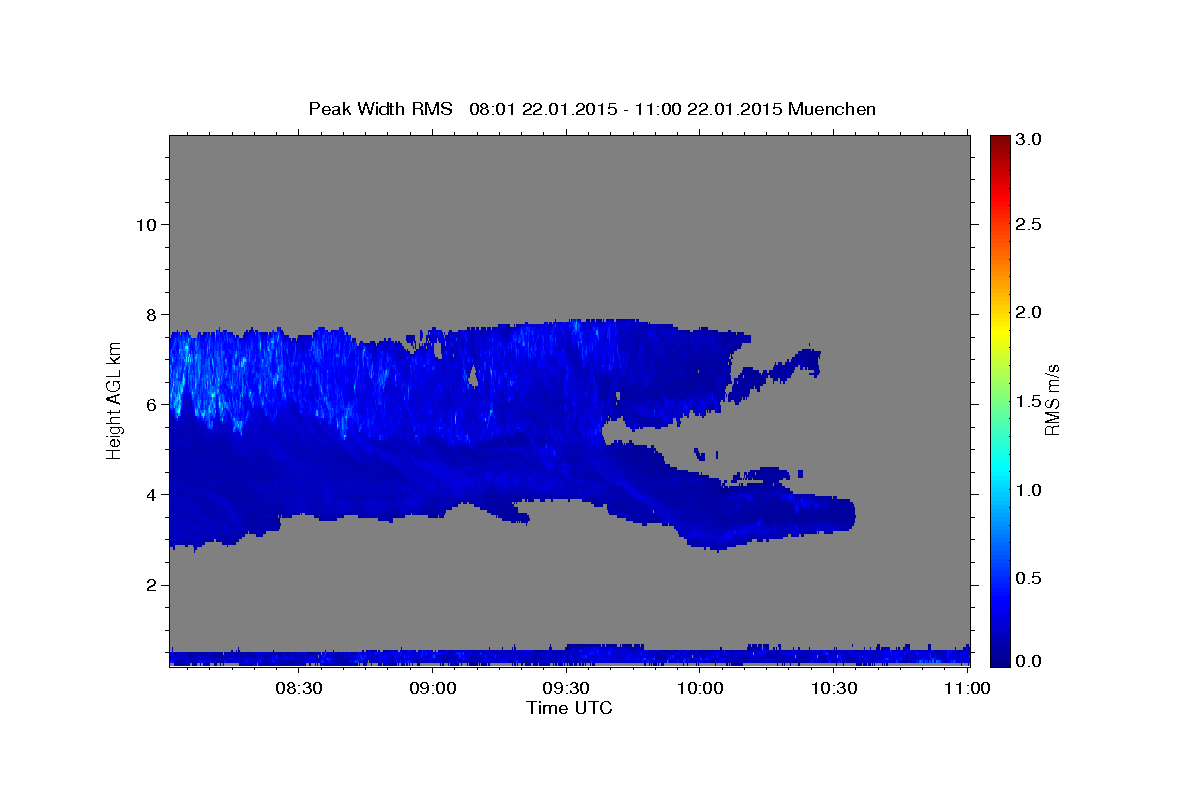Click the dark blue bottom of colorbar

click(999, 657)
